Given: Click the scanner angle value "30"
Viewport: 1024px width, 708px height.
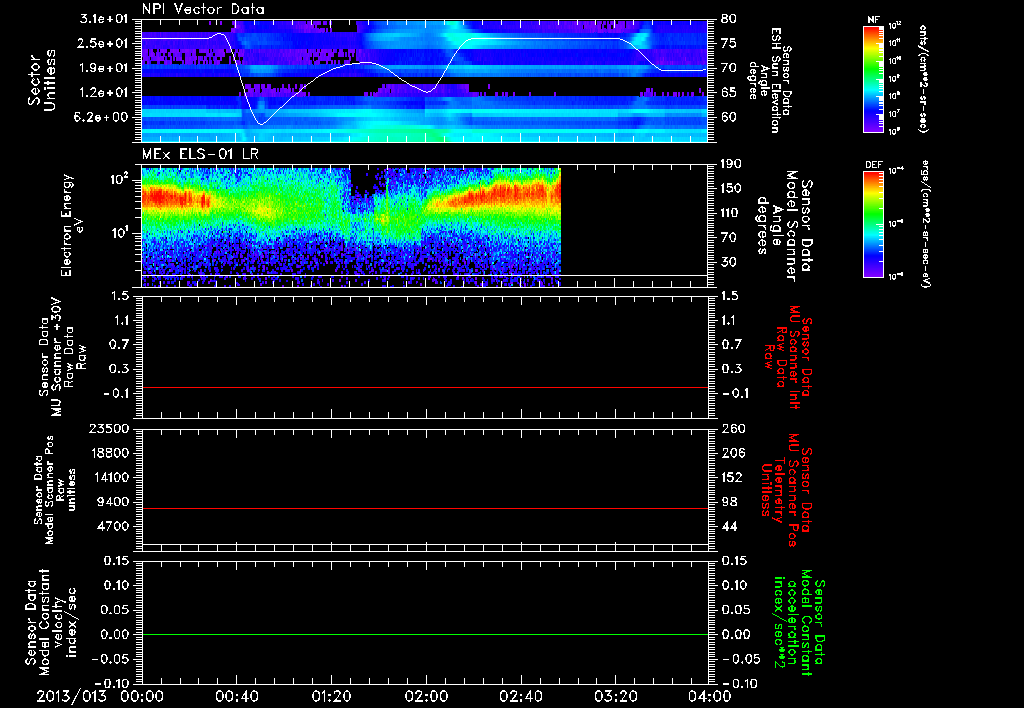Looking at the screenshot, I should (728, 262).
